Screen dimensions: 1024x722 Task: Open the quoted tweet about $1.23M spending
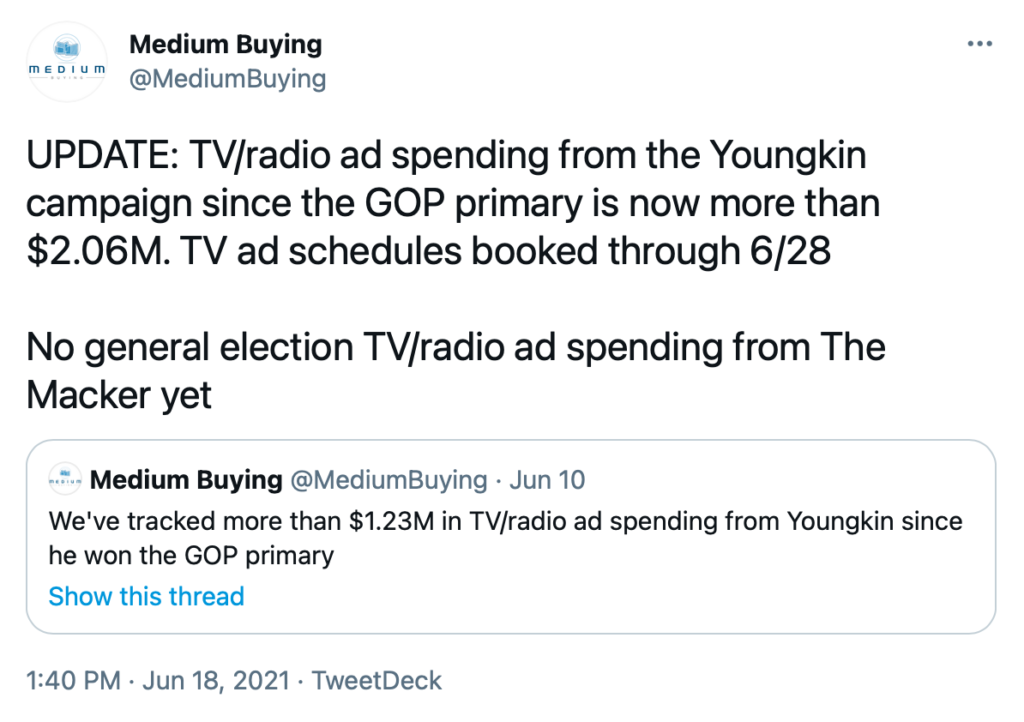pos(511,537)
